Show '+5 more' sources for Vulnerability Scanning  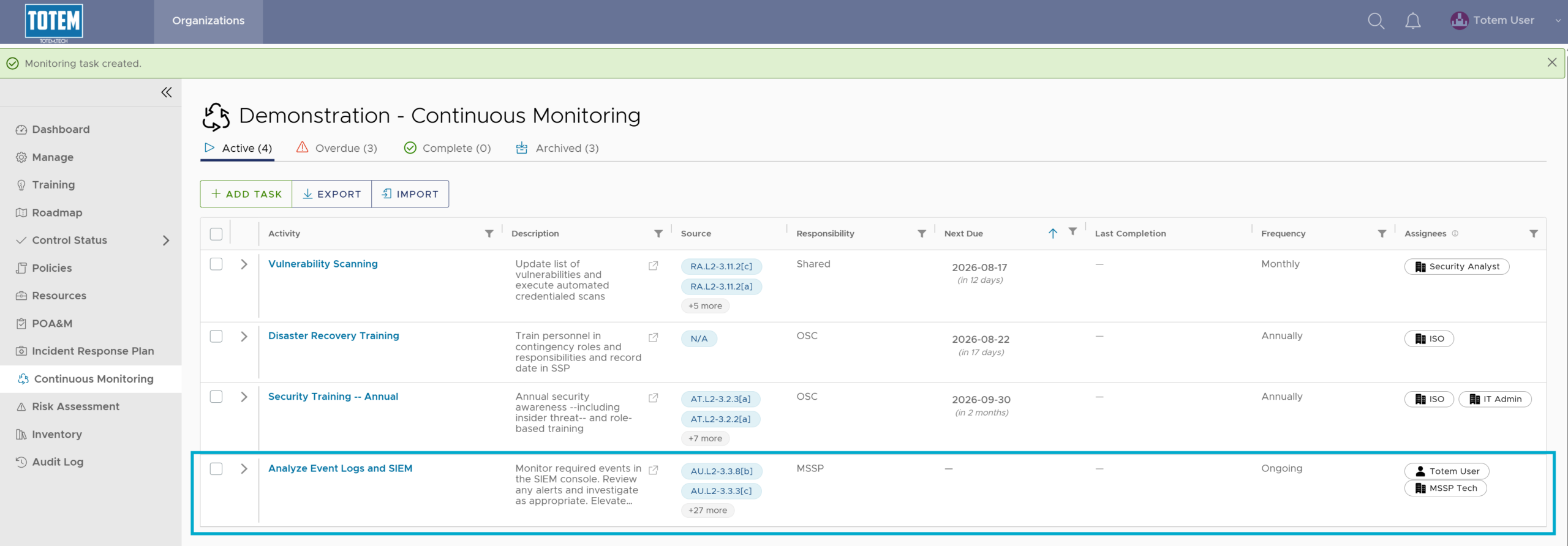(x=705, y=306)
